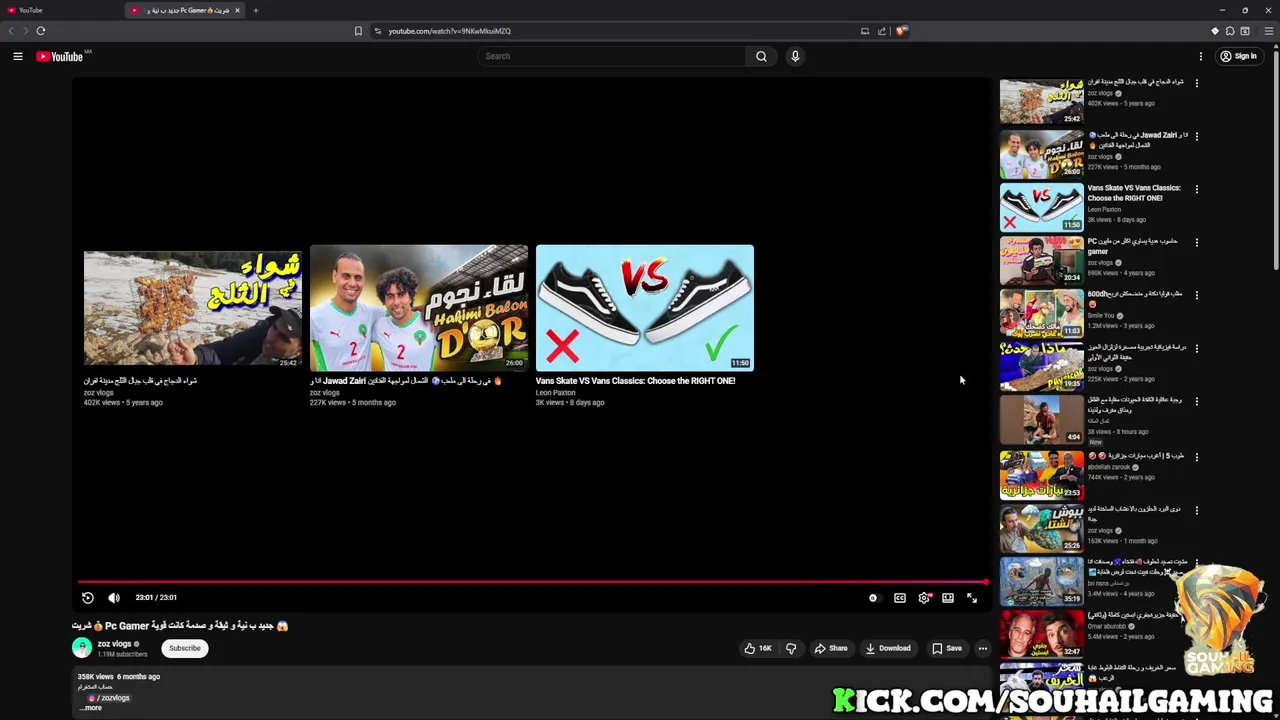Mute the video with the speaker icon
1280x720 pixels.
coord(114,598)
